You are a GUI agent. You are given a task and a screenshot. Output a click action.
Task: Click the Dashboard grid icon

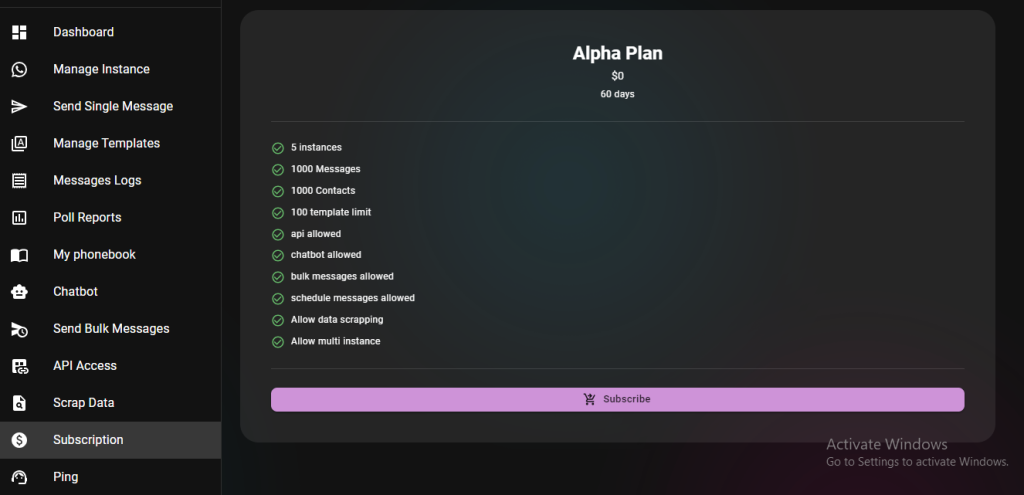click(x=20, y=32)
